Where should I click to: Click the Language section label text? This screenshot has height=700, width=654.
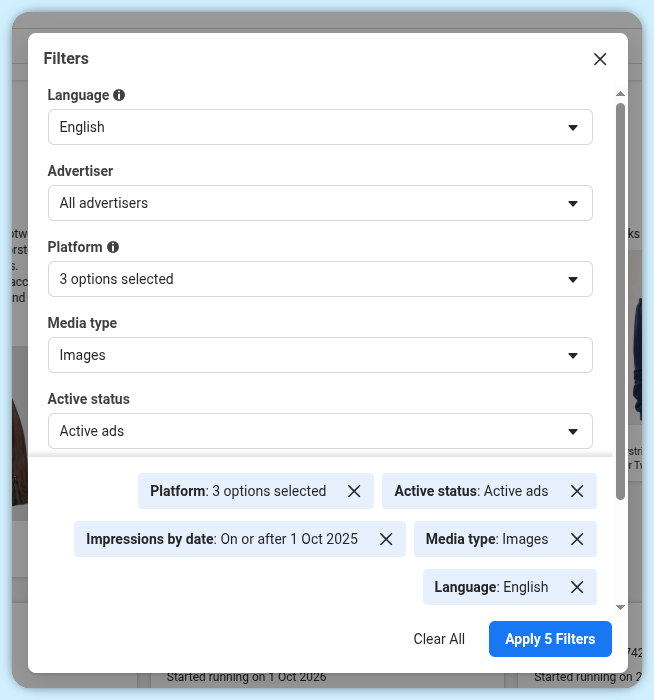coord(78,95)
